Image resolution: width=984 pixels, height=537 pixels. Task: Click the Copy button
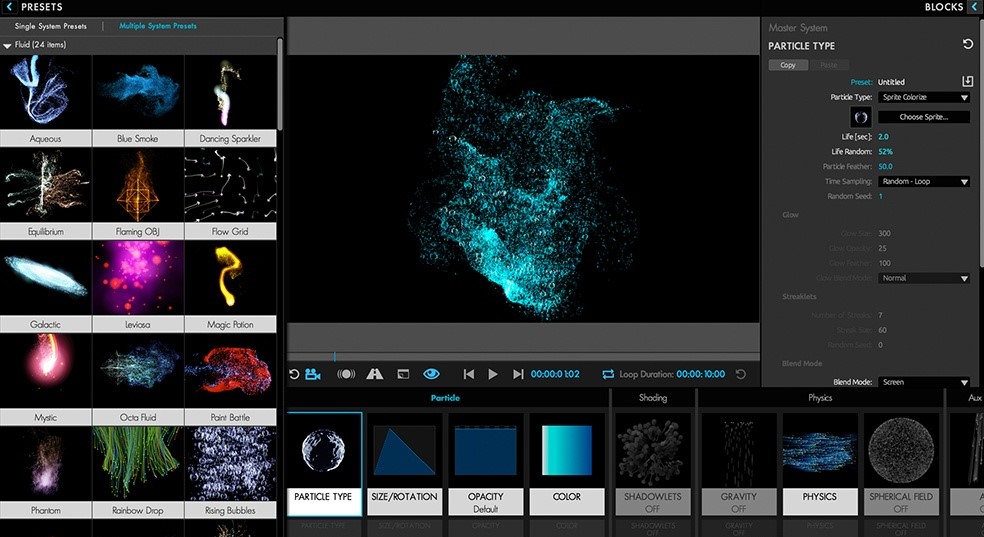(x=788, y=65)
